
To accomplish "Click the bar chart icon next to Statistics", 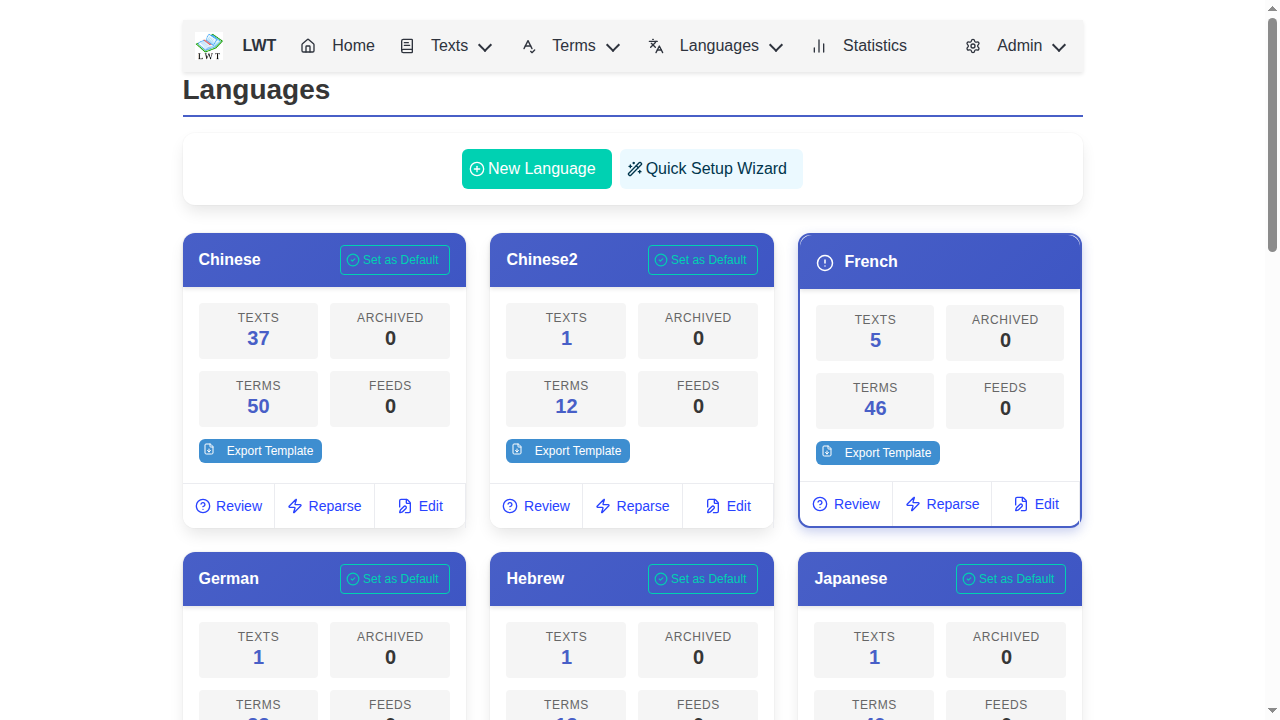I will click(818, 46).
